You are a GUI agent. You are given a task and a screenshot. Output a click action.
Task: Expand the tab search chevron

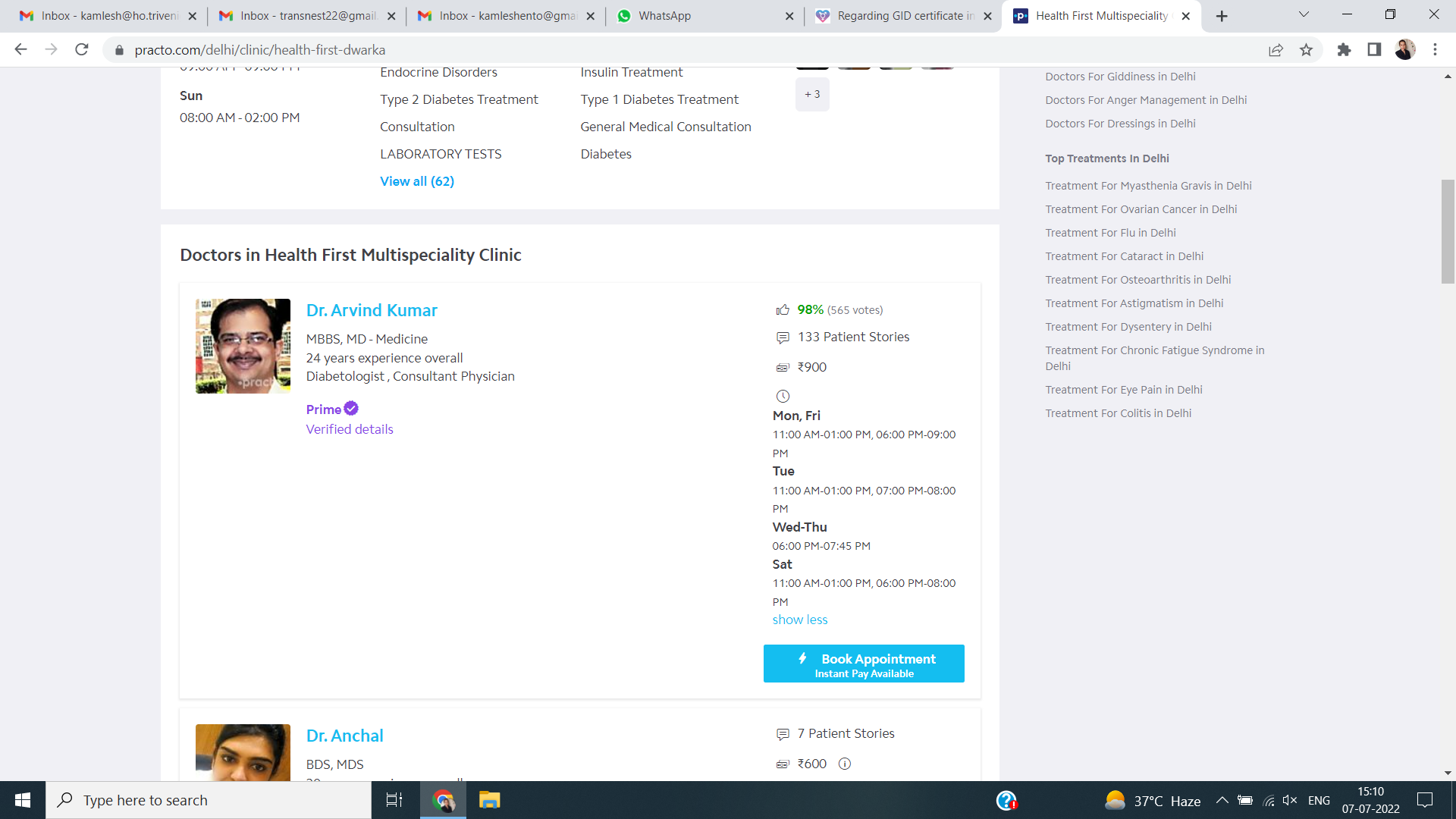click(x=1304, y=15)
